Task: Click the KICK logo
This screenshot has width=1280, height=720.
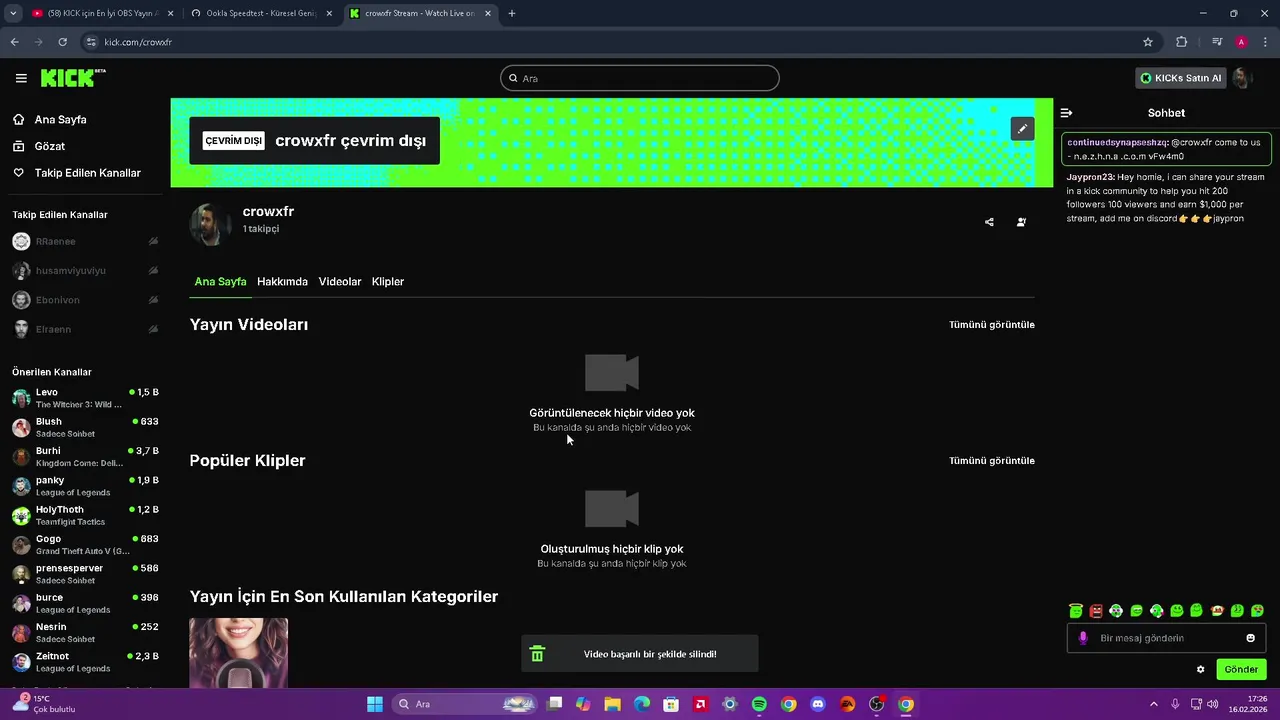Action: coord(72,78)
